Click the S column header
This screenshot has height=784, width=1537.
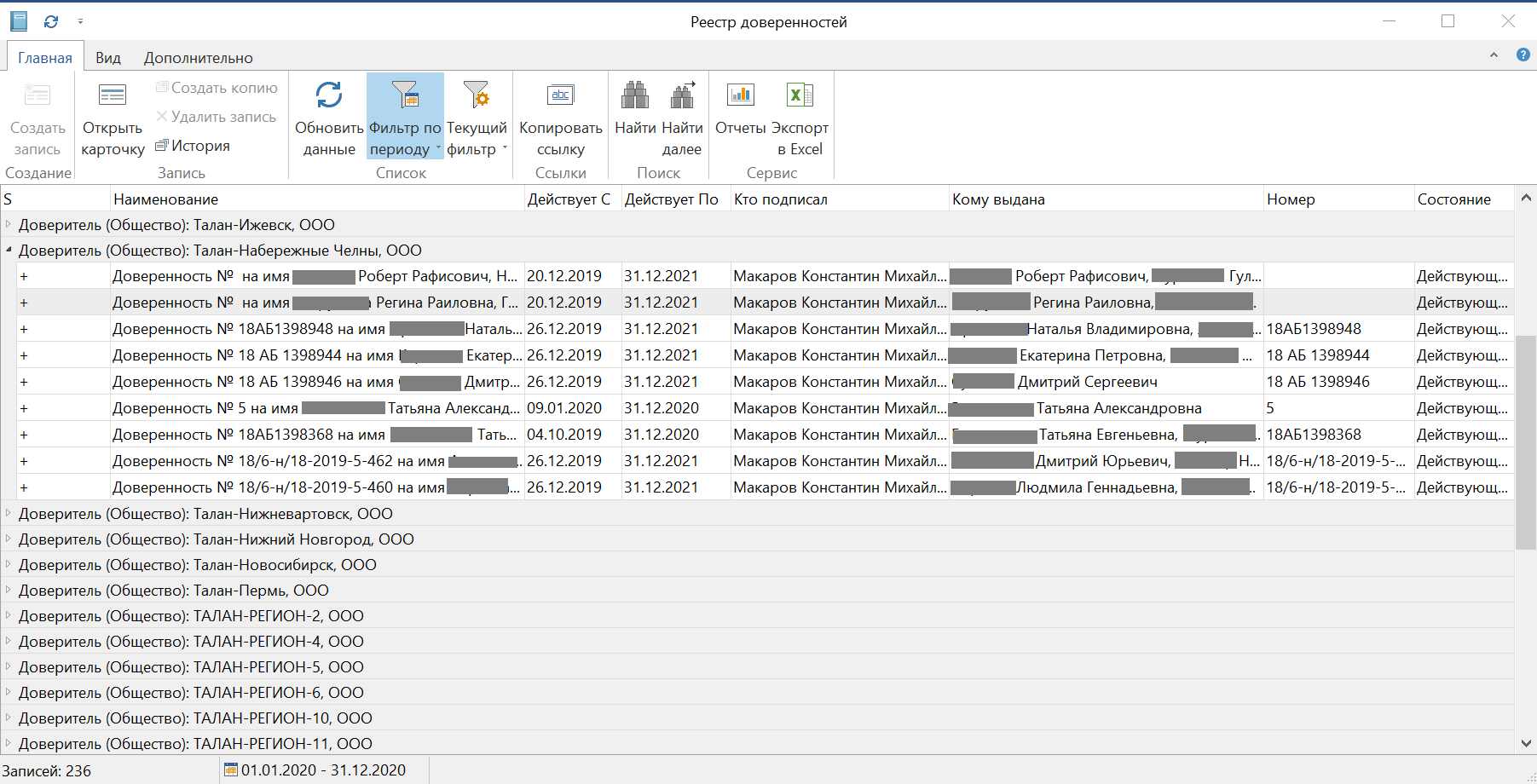click(x=55, y=199)
